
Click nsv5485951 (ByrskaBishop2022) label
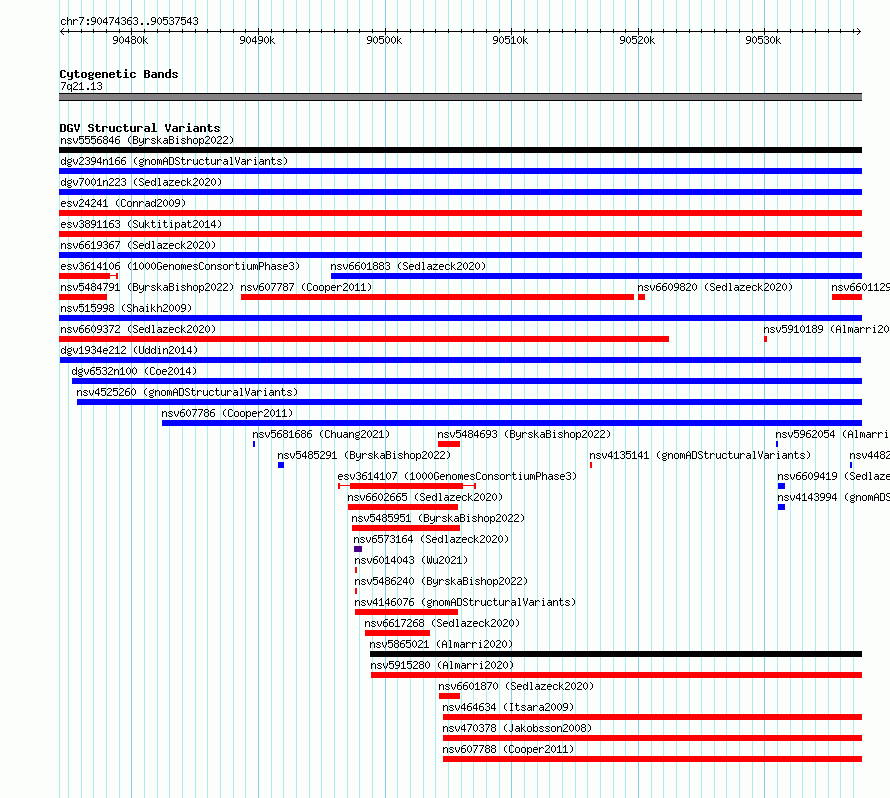[438, 518]
